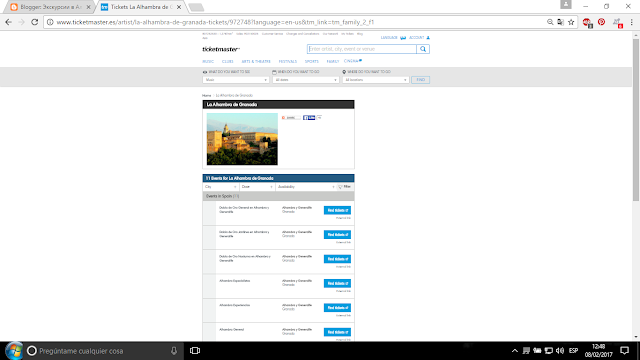
Task: Switch the ESP keyboard language indicator
Action: tap(573, 351)
